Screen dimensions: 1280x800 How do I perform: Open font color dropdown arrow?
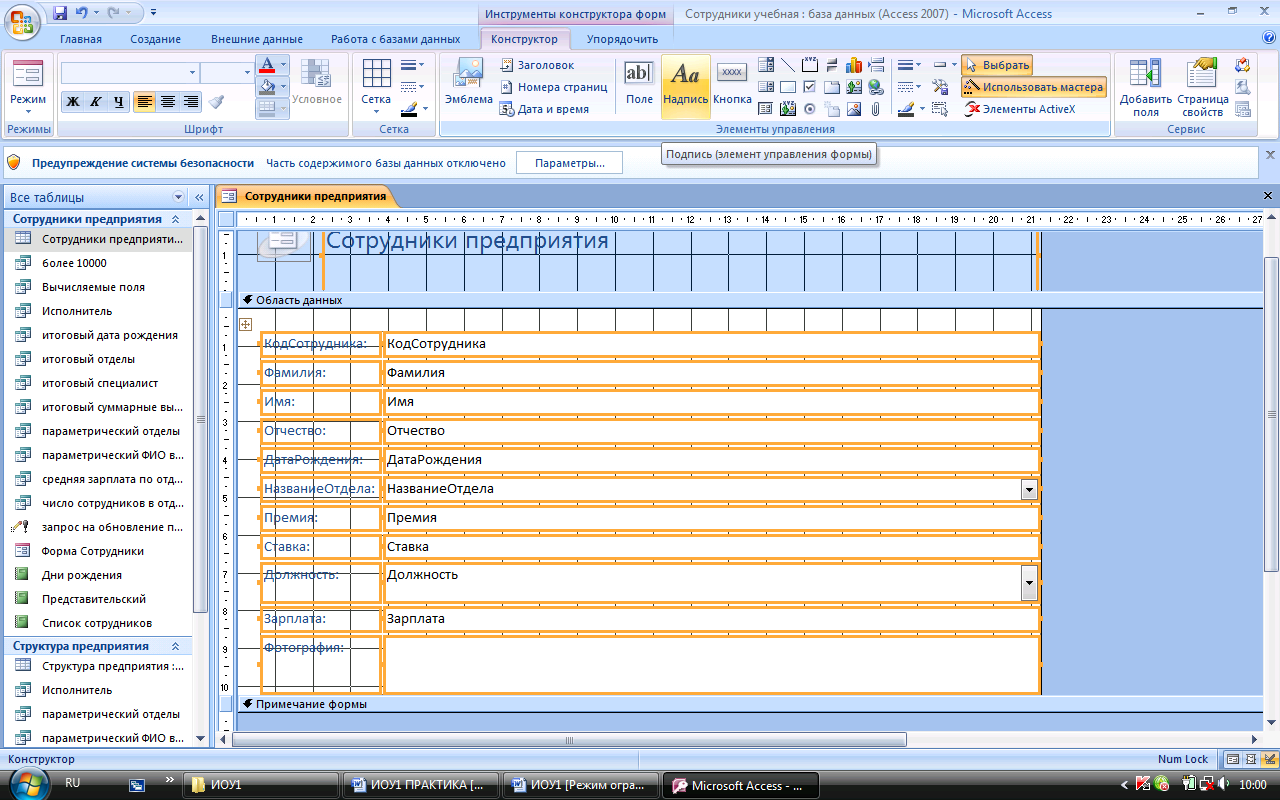coord(283,65)
